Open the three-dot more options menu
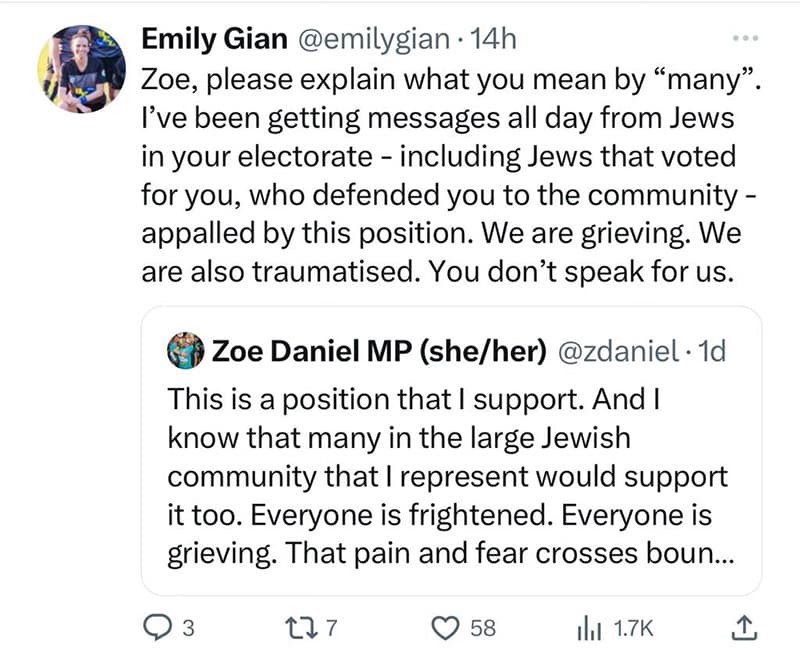 (x=745, y=38)
